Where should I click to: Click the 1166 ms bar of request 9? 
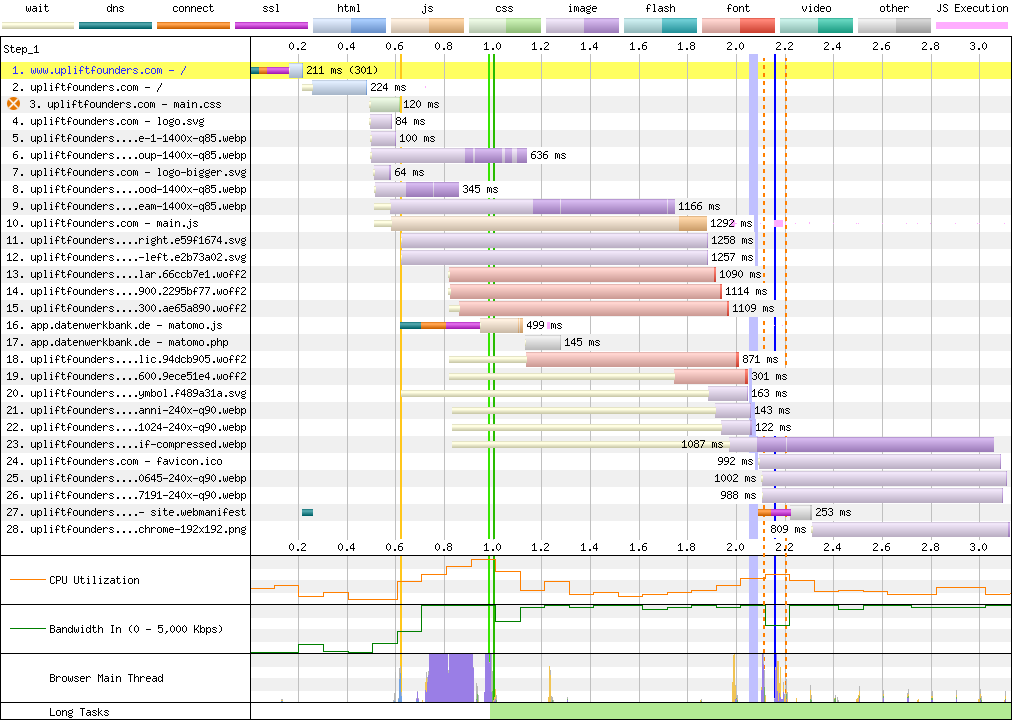coord(524,206)
